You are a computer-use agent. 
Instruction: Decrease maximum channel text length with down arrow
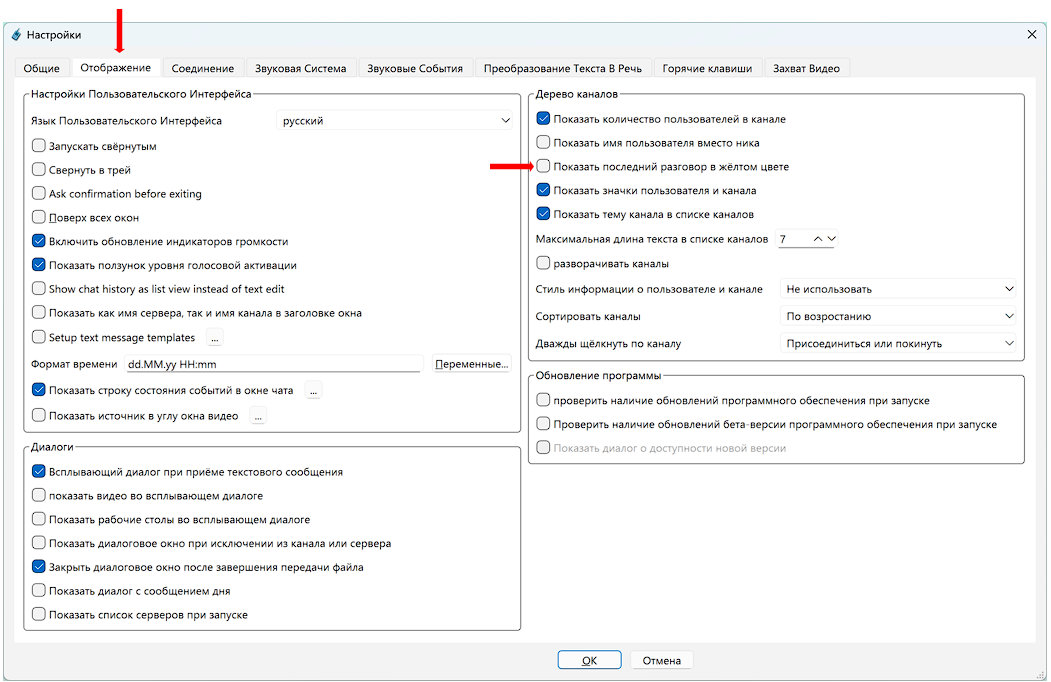[x=831, y=239]
